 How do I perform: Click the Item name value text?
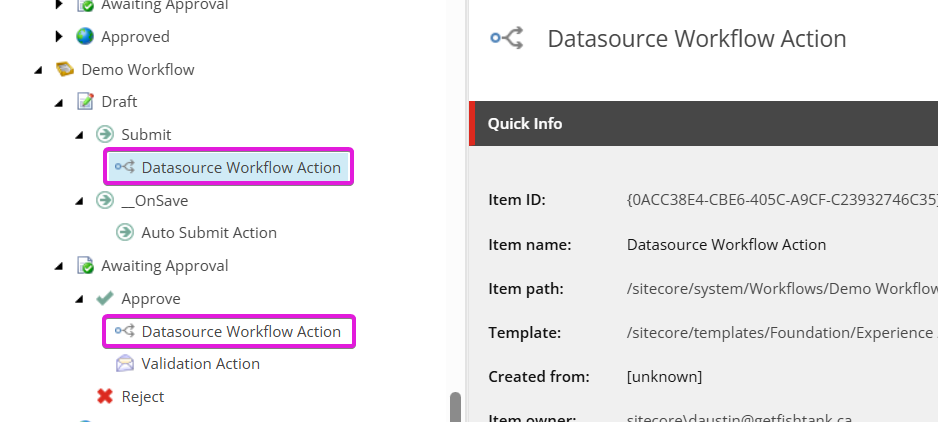click(x=726, y=244)
